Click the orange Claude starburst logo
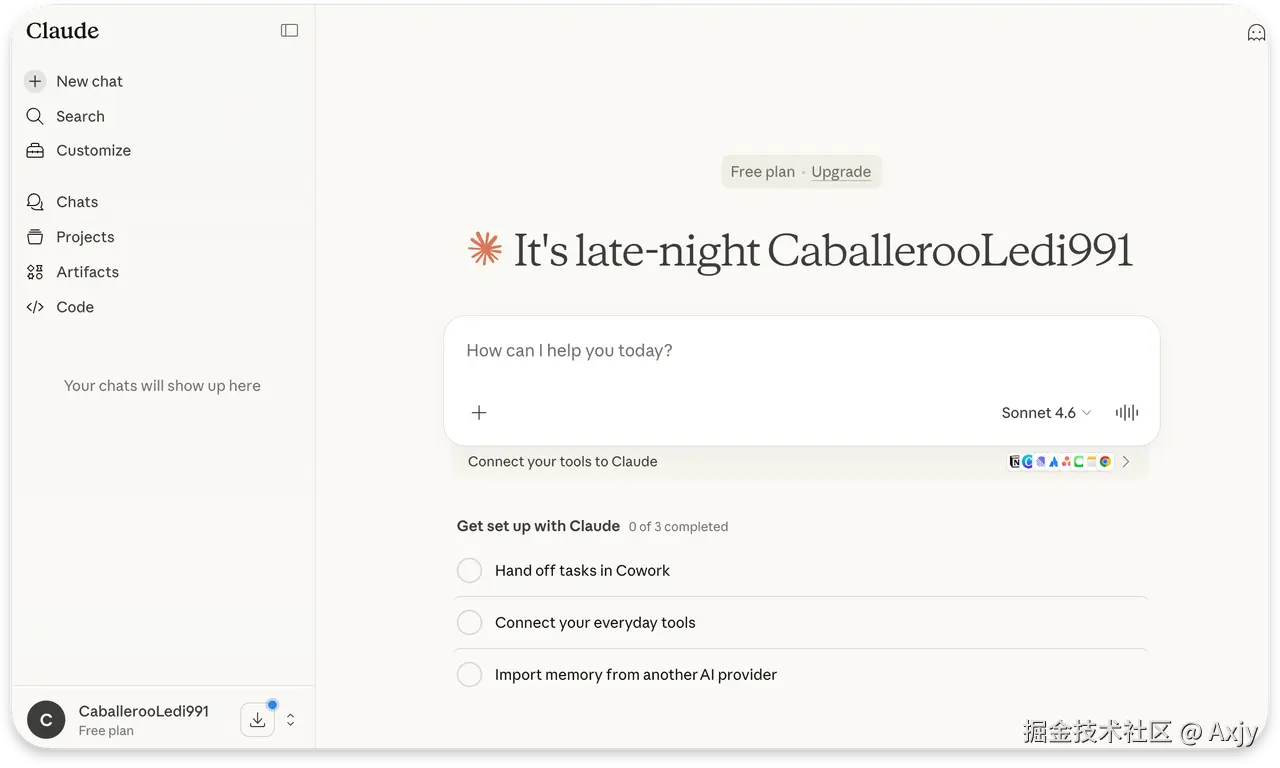 point(485,249)
